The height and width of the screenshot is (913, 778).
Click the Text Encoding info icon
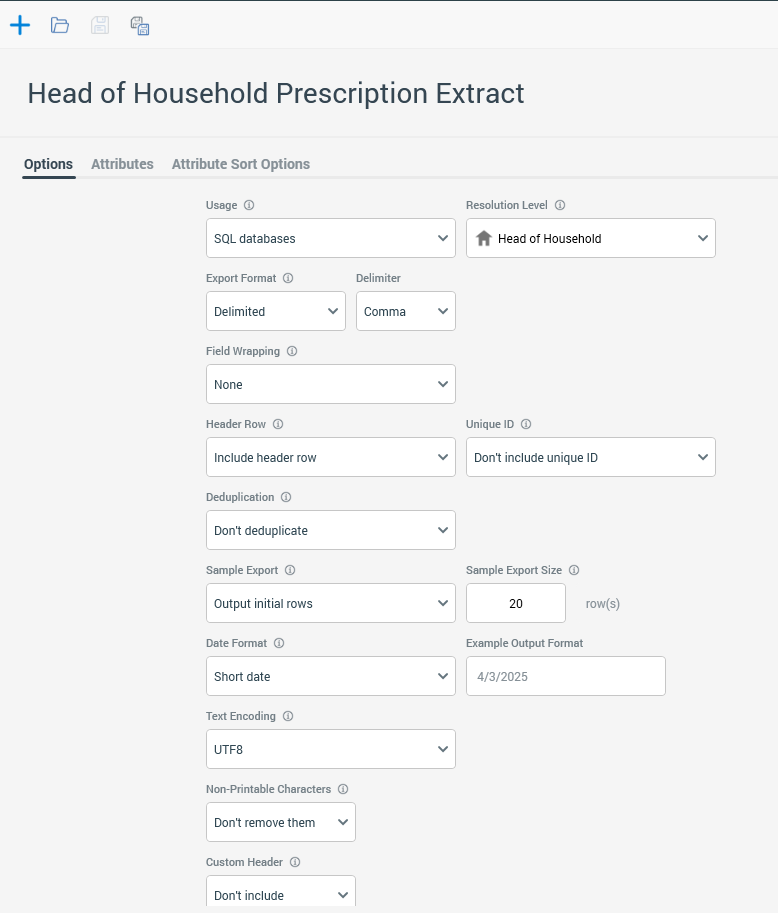coord(288,716)
